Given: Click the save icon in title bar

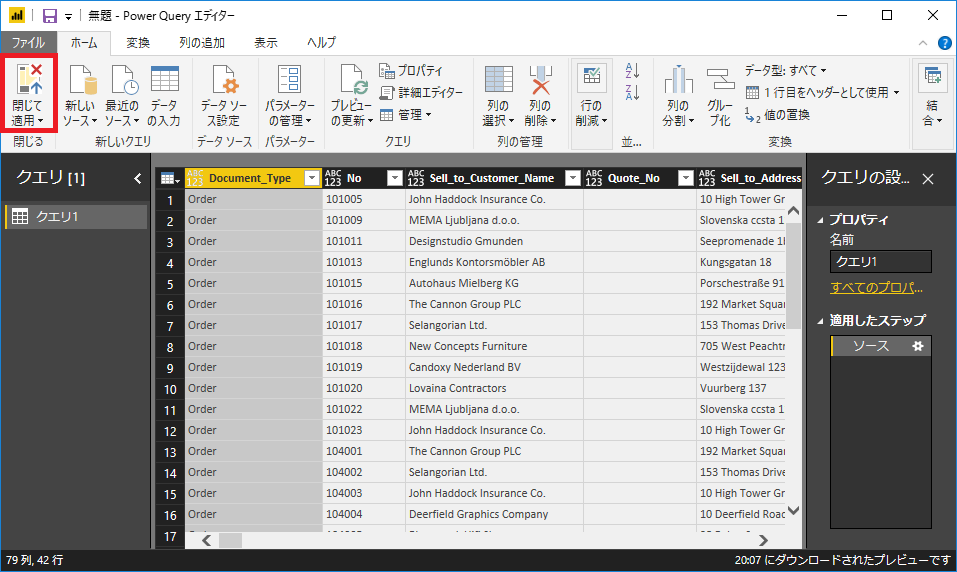Looking at the screenshot, I should point(49,16).
